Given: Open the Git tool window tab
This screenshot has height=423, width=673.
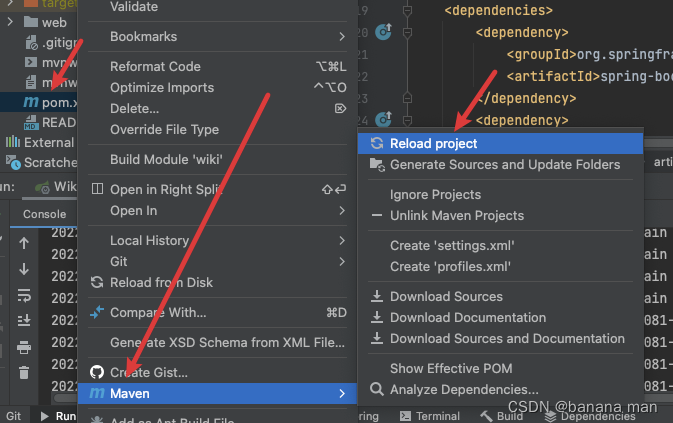Looking at the screenshot, I should point(13,416).
